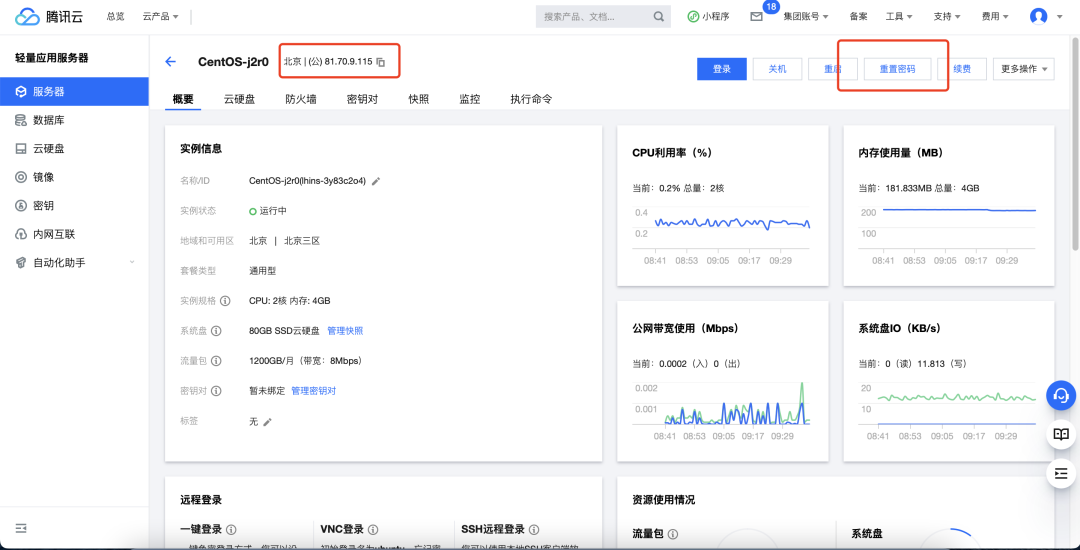Show info tooltip for 实例规格

225,301
